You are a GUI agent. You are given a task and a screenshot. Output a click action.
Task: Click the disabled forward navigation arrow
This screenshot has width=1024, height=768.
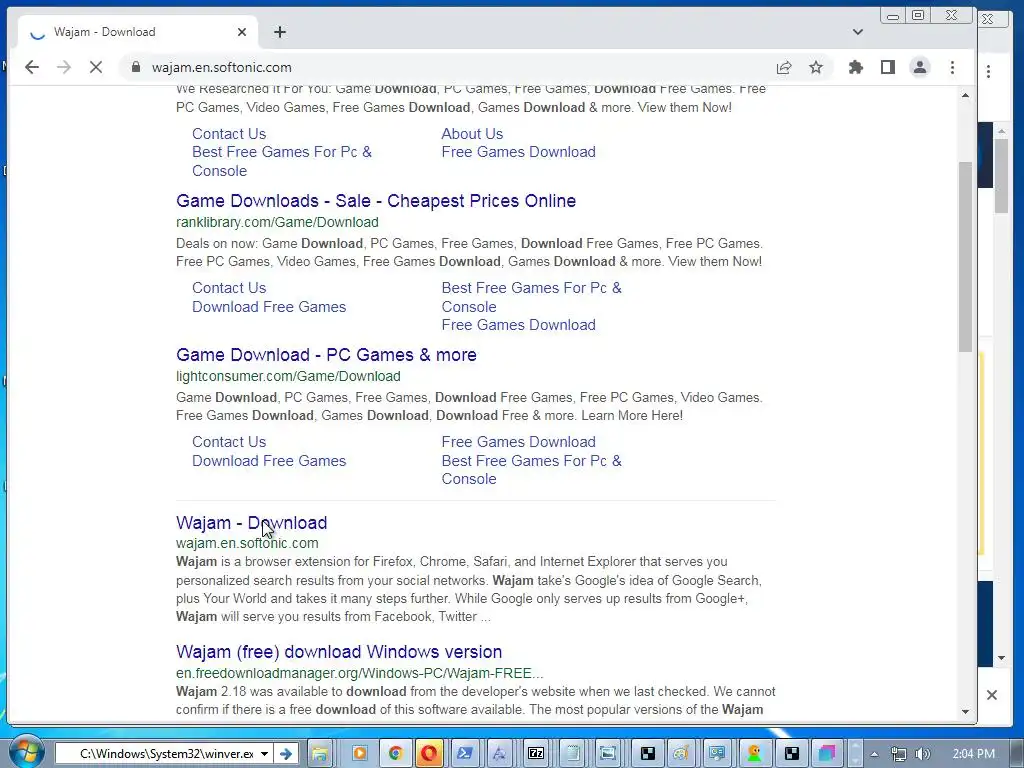[63, 67]
